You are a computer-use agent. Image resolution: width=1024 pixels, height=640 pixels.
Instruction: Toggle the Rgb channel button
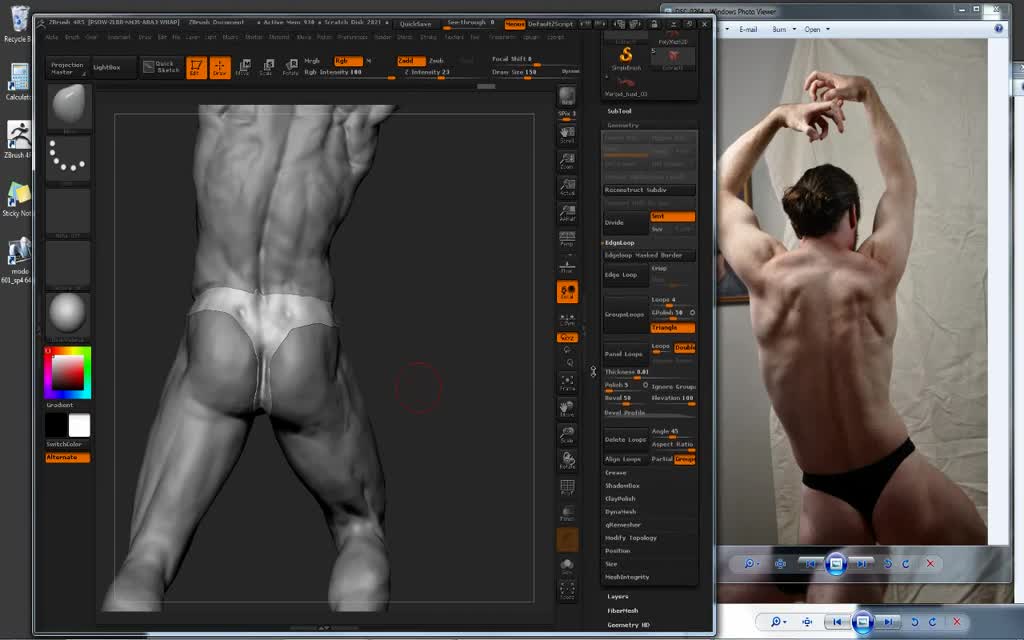[347, 61]
